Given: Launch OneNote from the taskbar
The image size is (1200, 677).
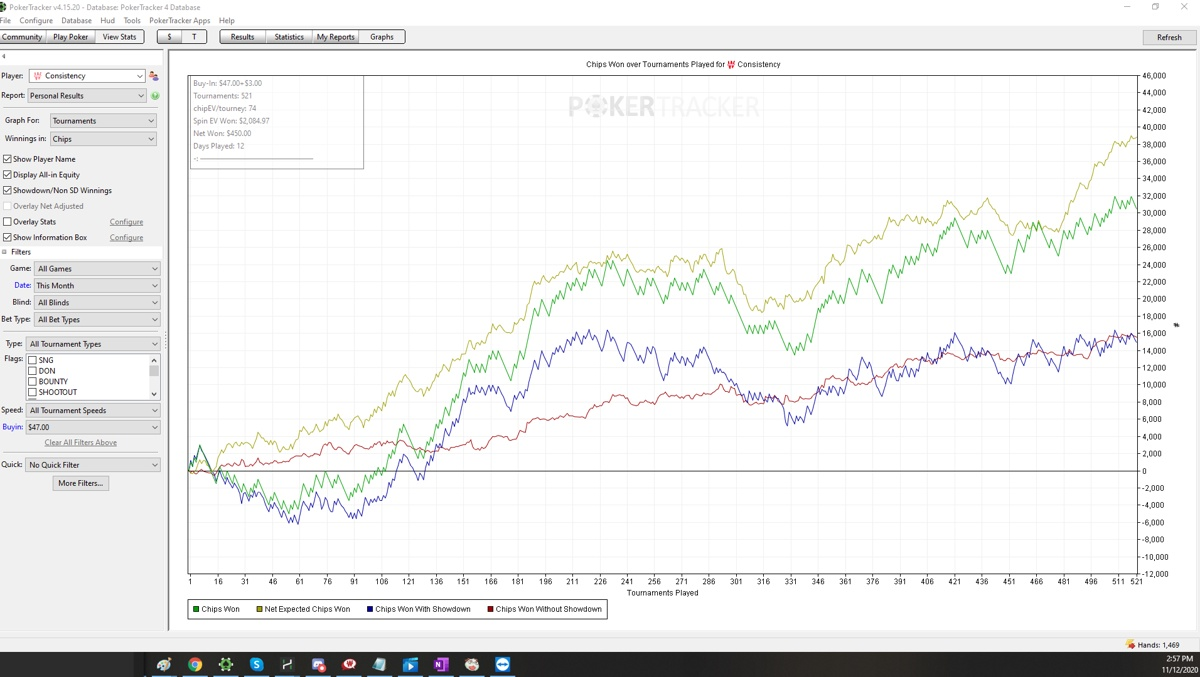Looking at the screenshot, I should coord(441,664).
